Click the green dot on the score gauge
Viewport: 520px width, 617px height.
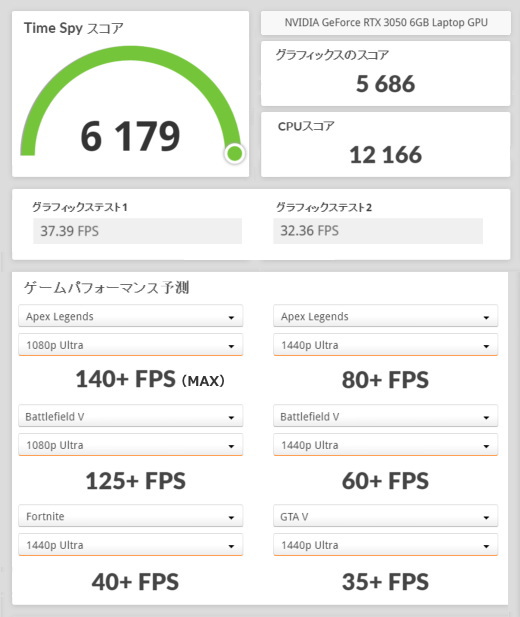click(x=235, y=153)
